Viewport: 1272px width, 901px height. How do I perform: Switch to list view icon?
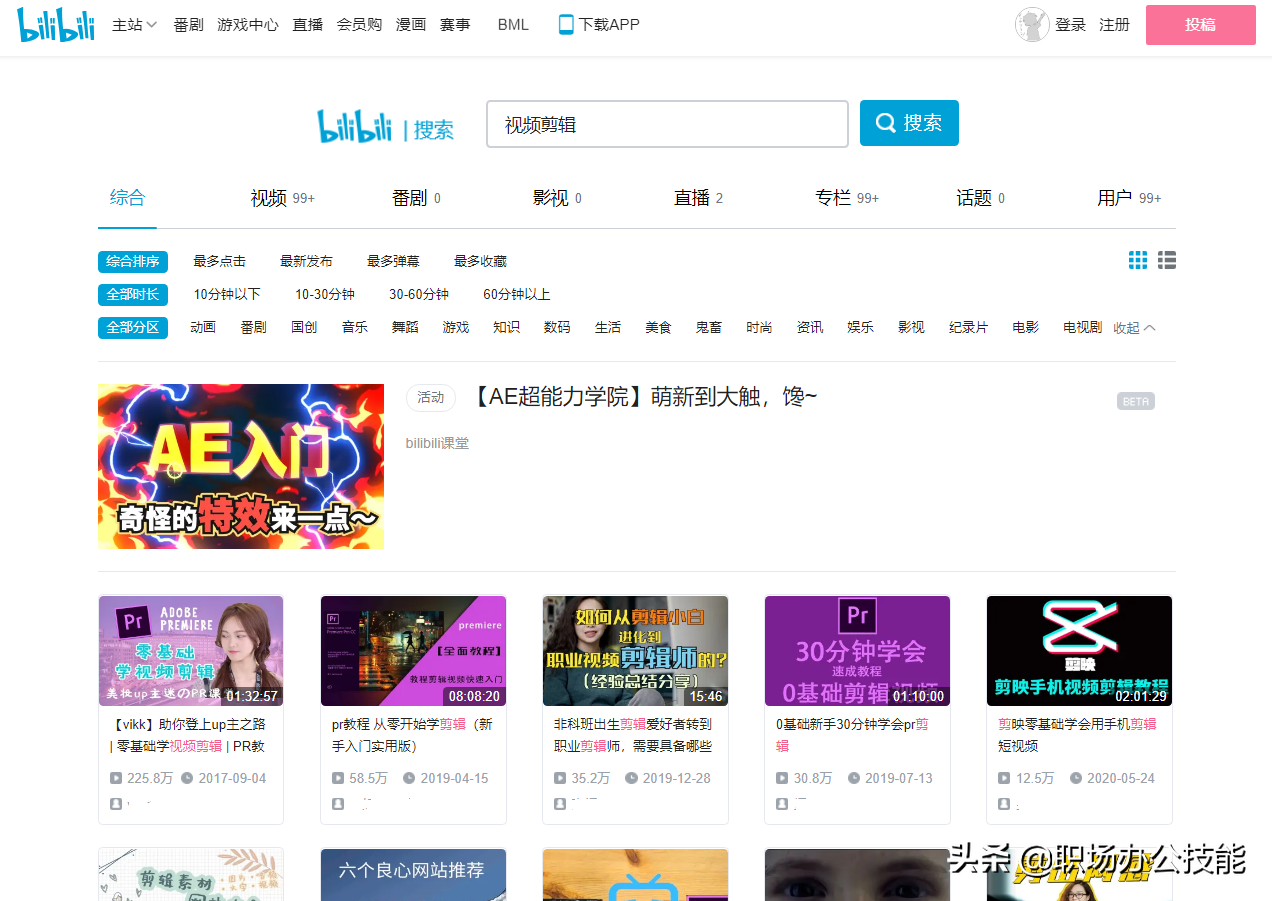point(1167,260)
